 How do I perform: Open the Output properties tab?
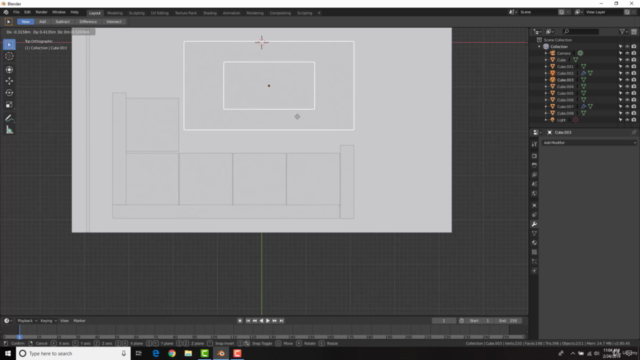coord(534,165)
